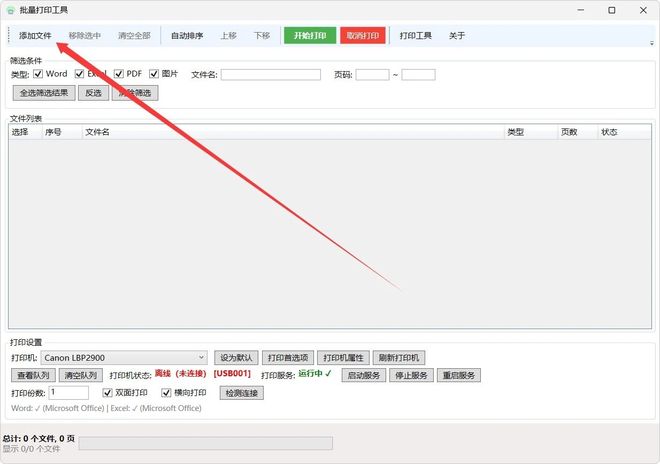Click the 类型 column header
This screenshot has height=464, width=660.
[531, 132]
